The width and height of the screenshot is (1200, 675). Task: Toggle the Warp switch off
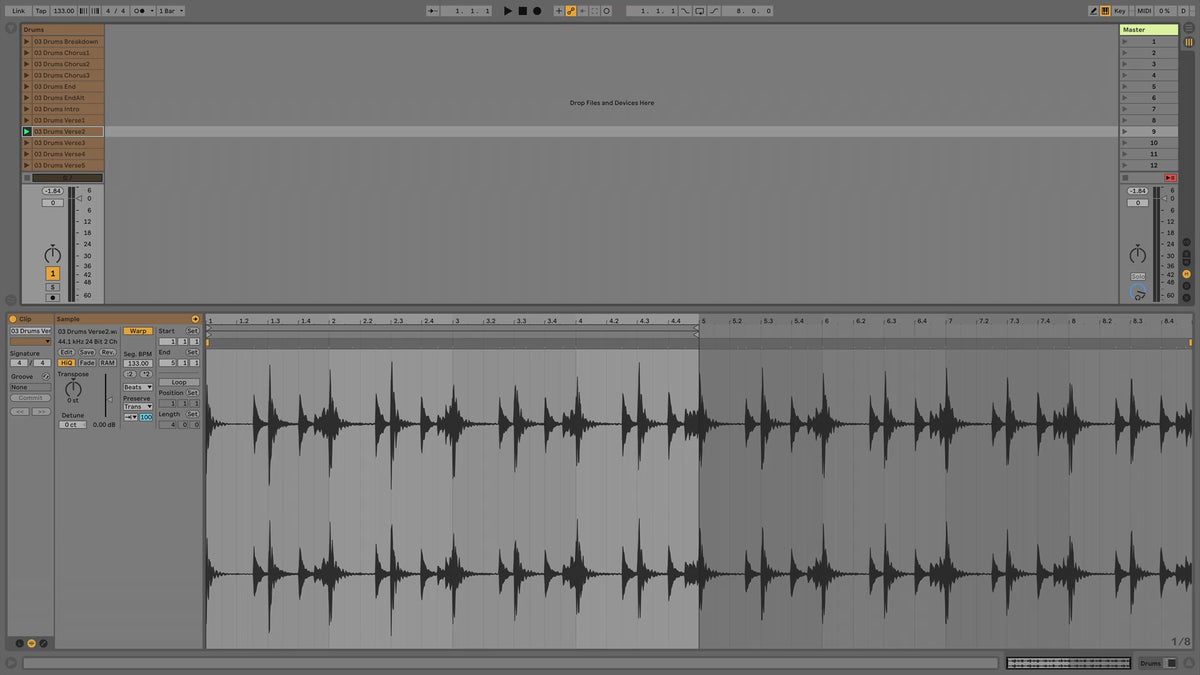coord(138,331)
